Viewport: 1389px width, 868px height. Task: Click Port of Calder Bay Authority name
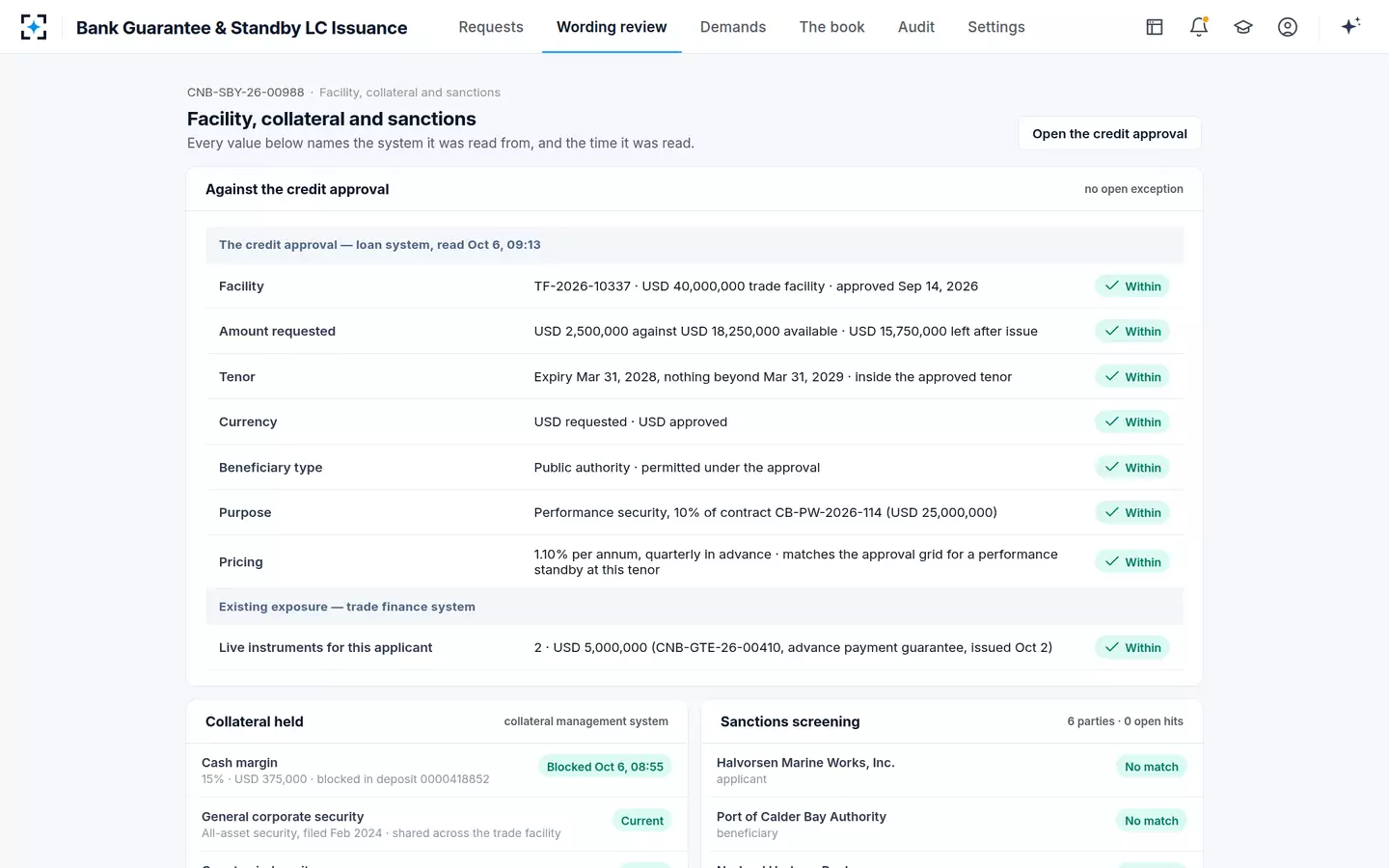point(802,817)
